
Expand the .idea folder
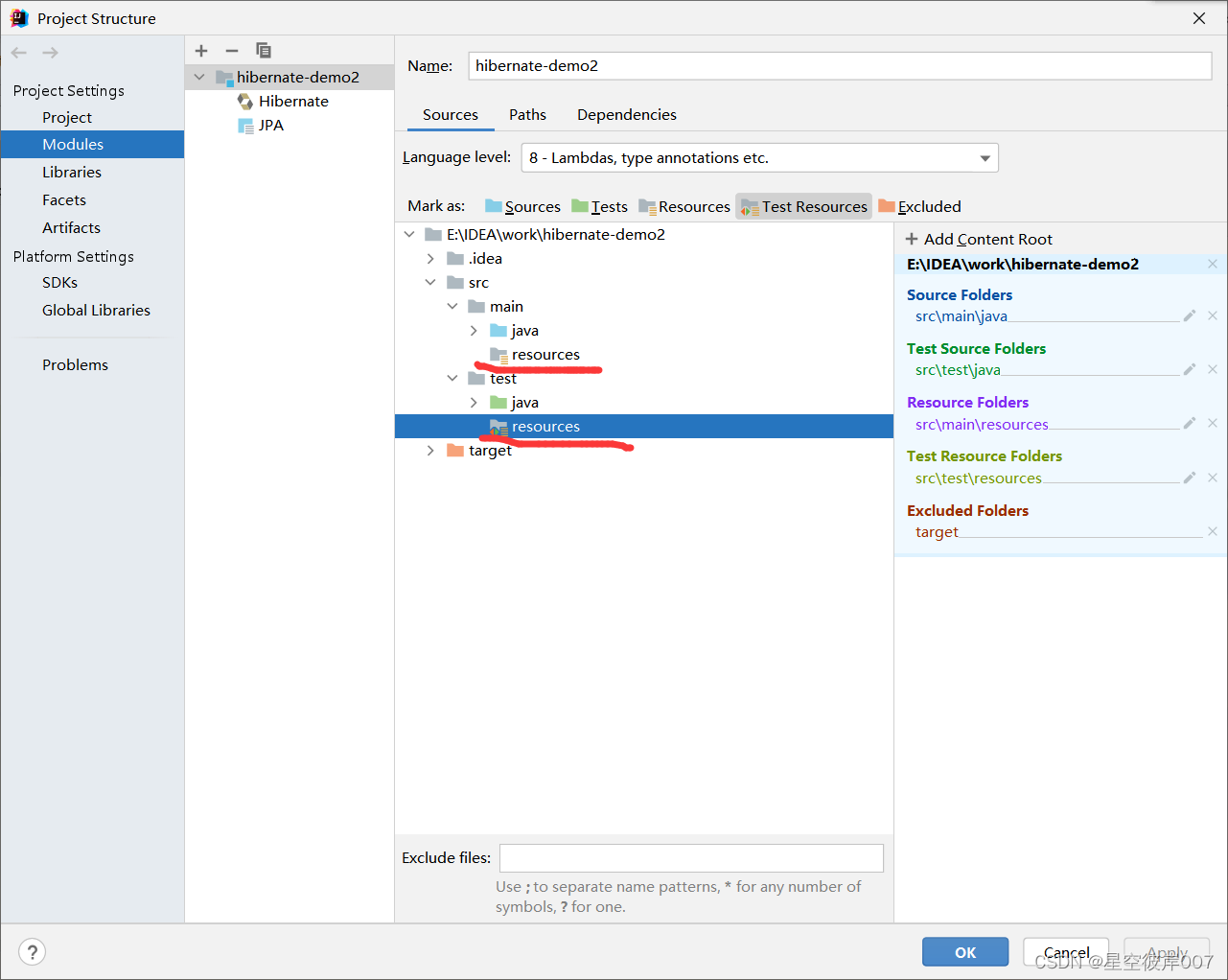430,258
